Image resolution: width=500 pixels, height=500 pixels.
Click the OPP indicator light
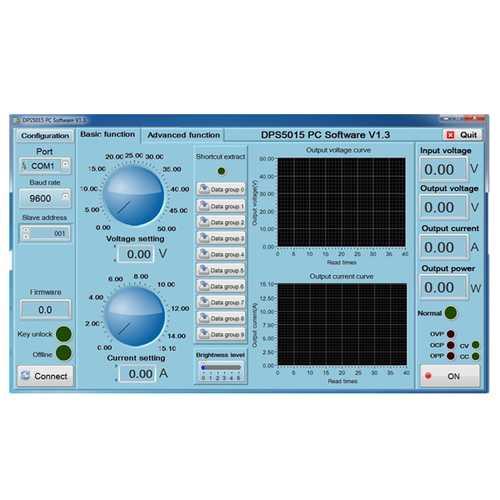point(451,356)
